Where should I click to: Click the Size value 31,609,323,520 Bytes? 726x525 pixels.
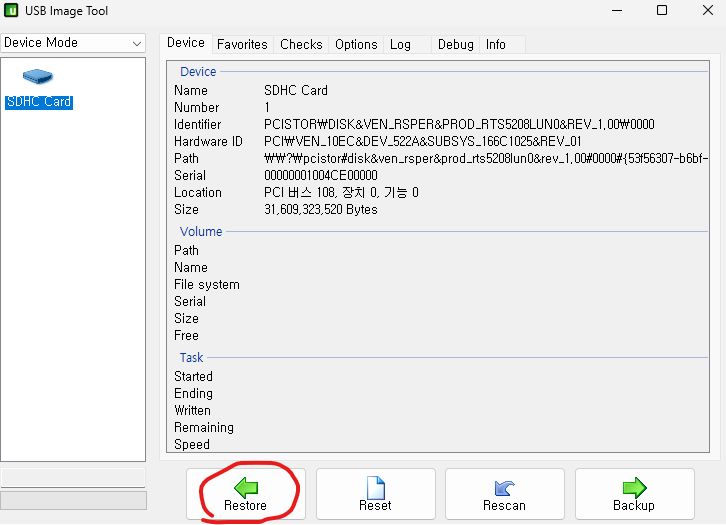click(x=321, y=210)
